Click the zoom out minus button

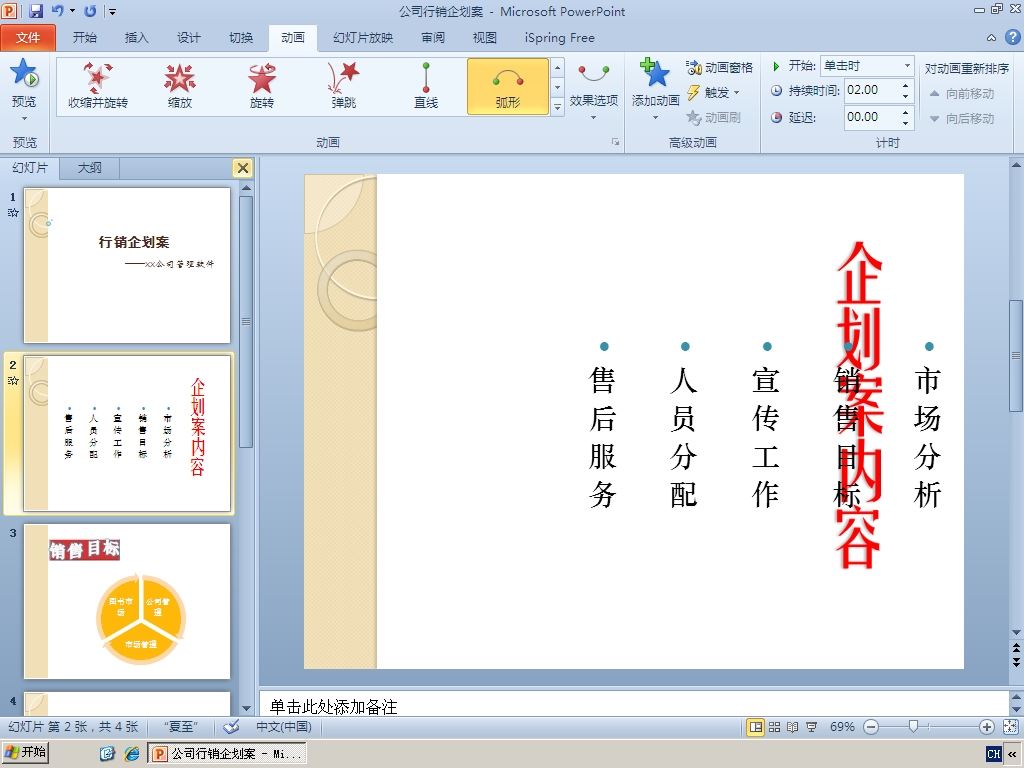tap(871, 727)
